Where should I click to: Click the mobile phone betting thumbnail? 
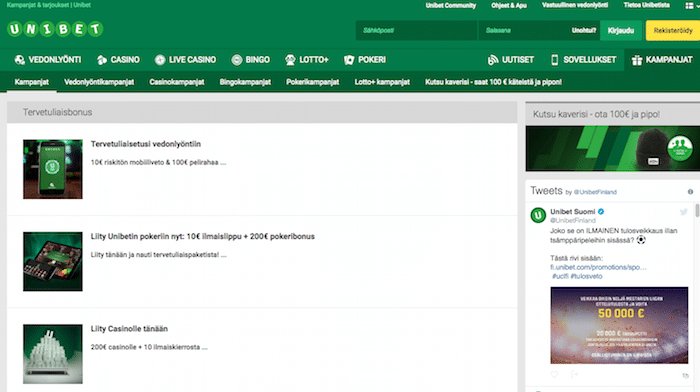tap(53, 169)
